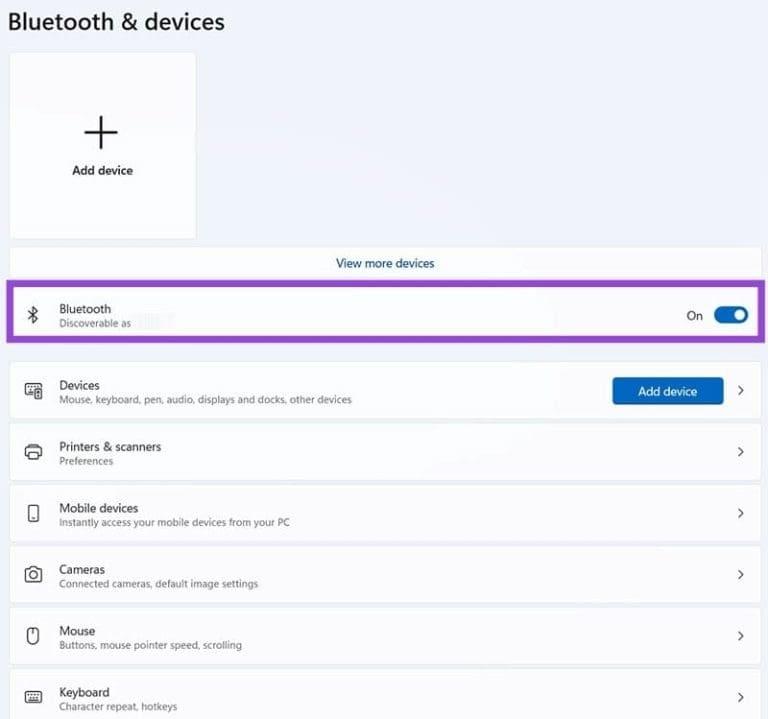Click the Devices row icon

(33, 391)
